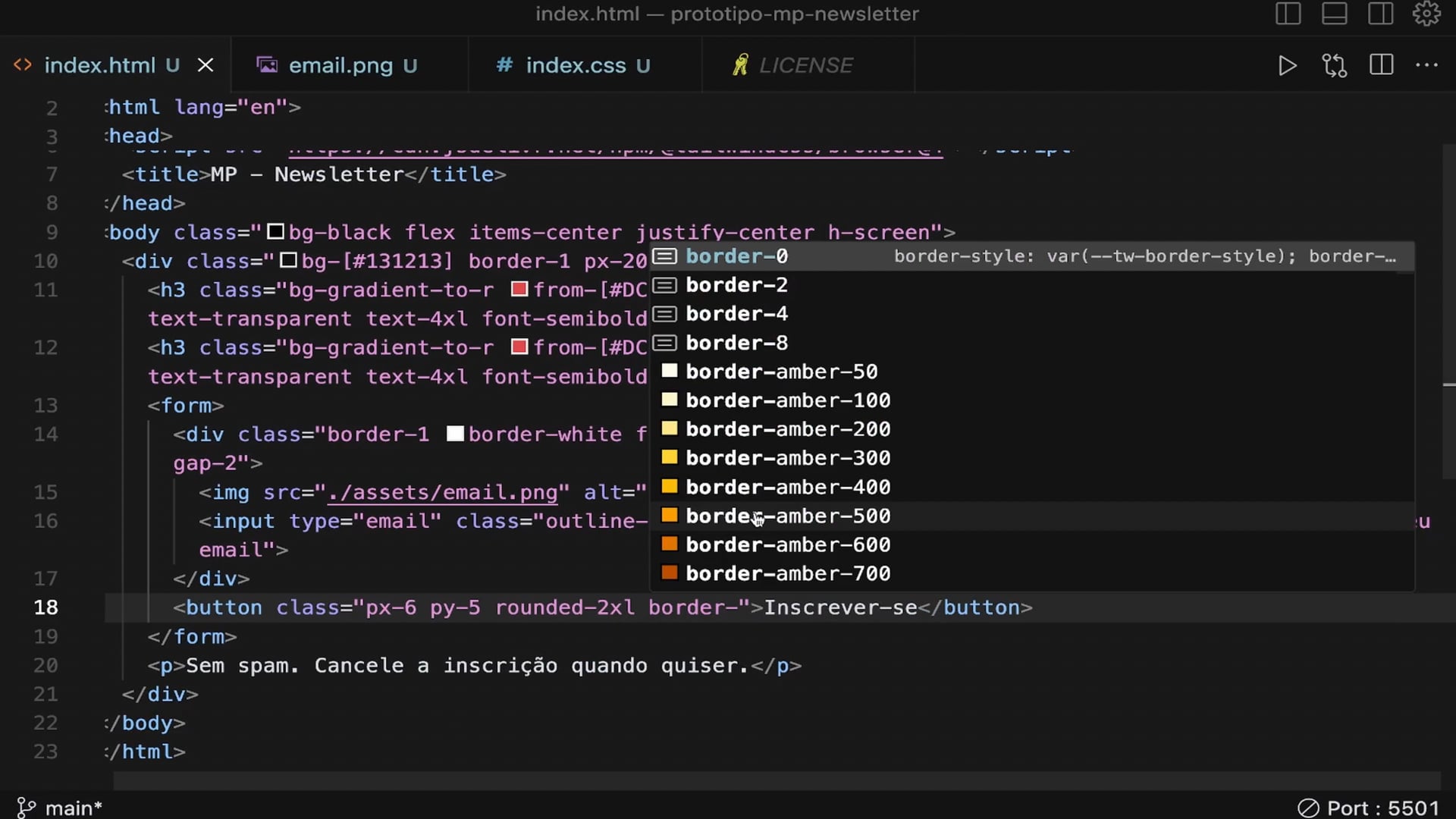Viewport: 1456px width, 819px height.
Task: Click the 'gap-2' class text
Action: click(205, 463)
